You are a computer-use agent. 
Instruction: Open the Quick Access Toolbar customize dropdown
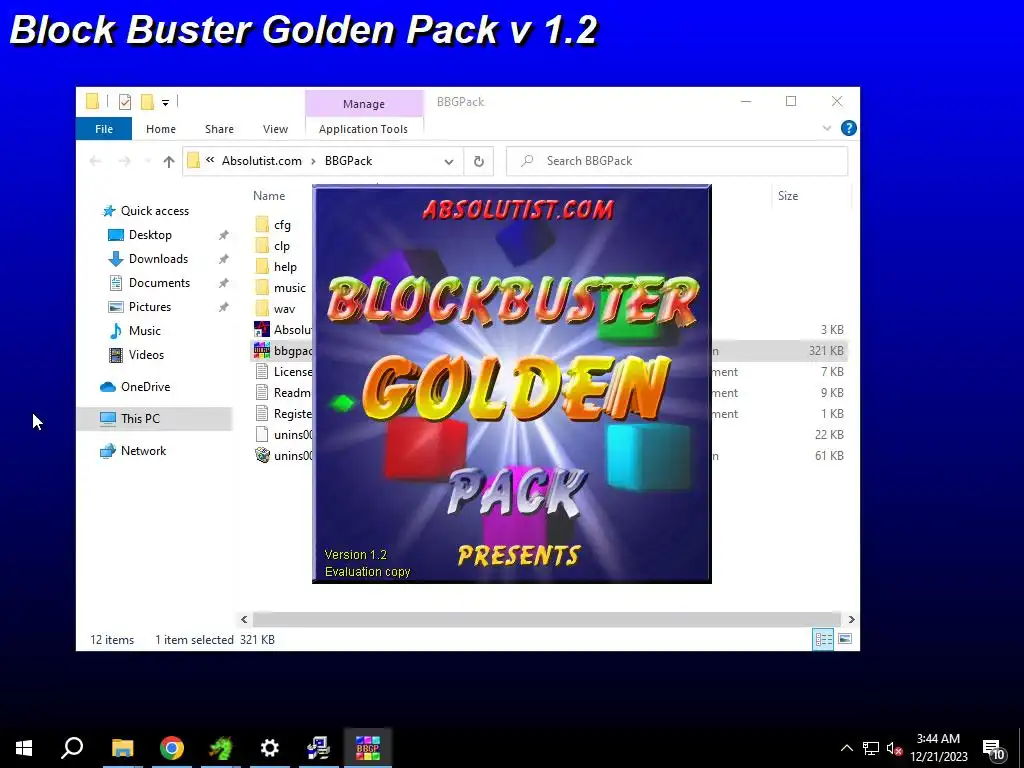165,102
